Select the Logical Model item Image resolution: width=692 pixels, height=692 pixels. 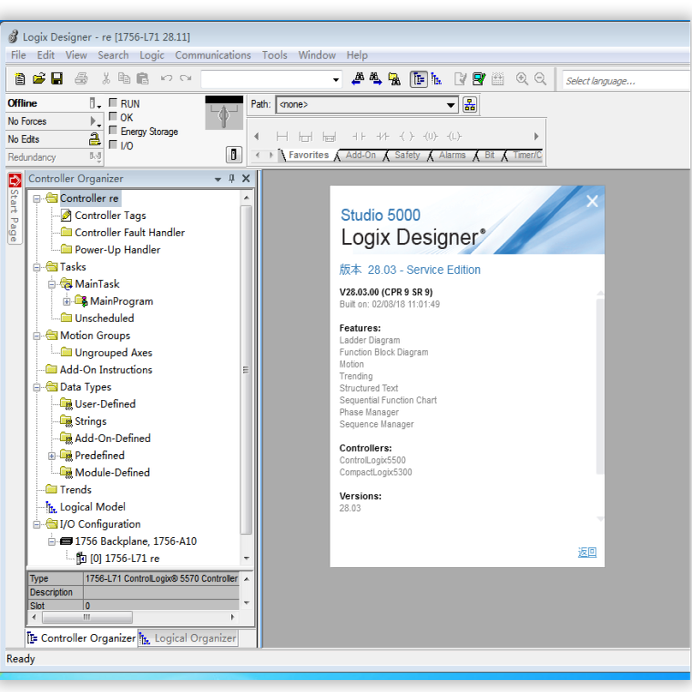pyautogui.click(x=93, y=507)
